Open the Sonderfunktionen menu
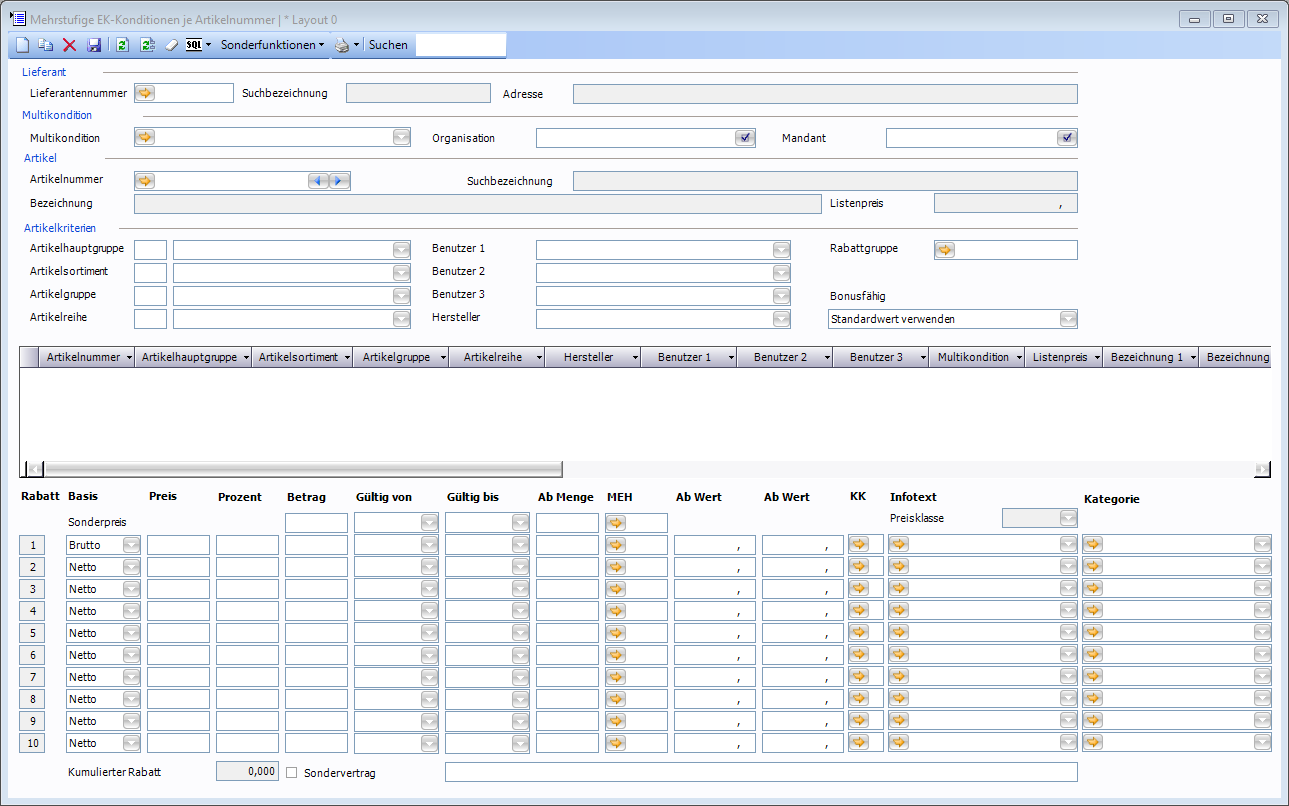The height and width of the screenshot is (806, 1289). [272, 45]
